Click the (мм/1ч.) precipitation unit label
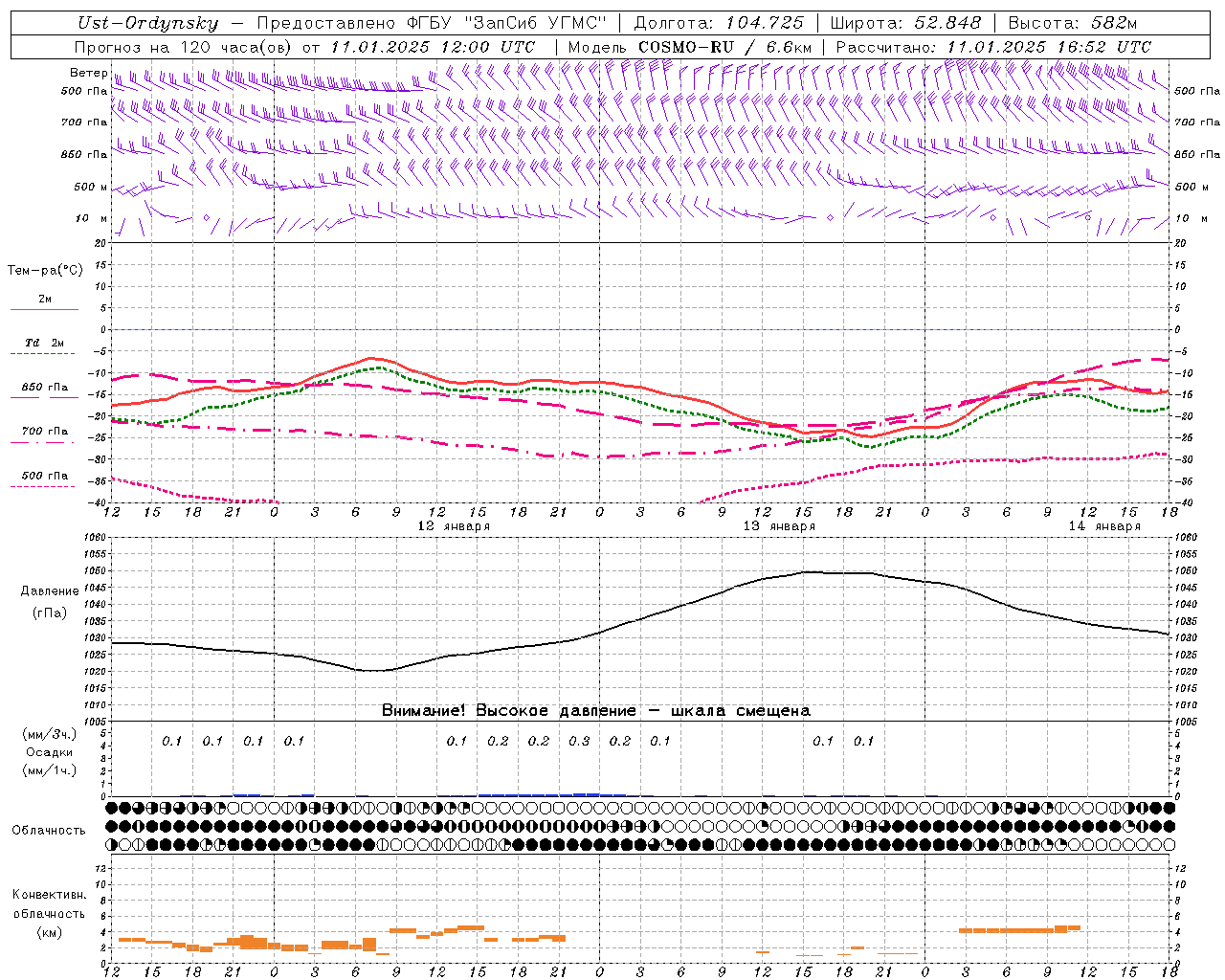This screenshot has width=1225, height=980. tap(50, 770)
